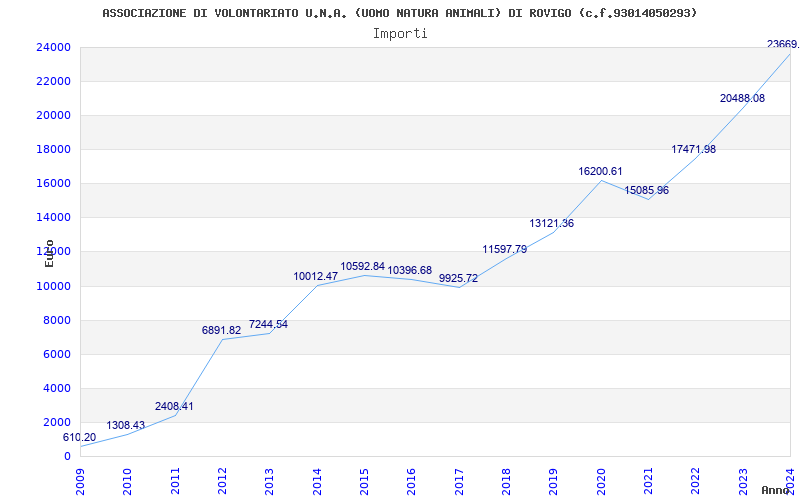Select the 2014 x-axis year label
The height and width of the screenshot is (500, 800).
click(x=317, y=482)
